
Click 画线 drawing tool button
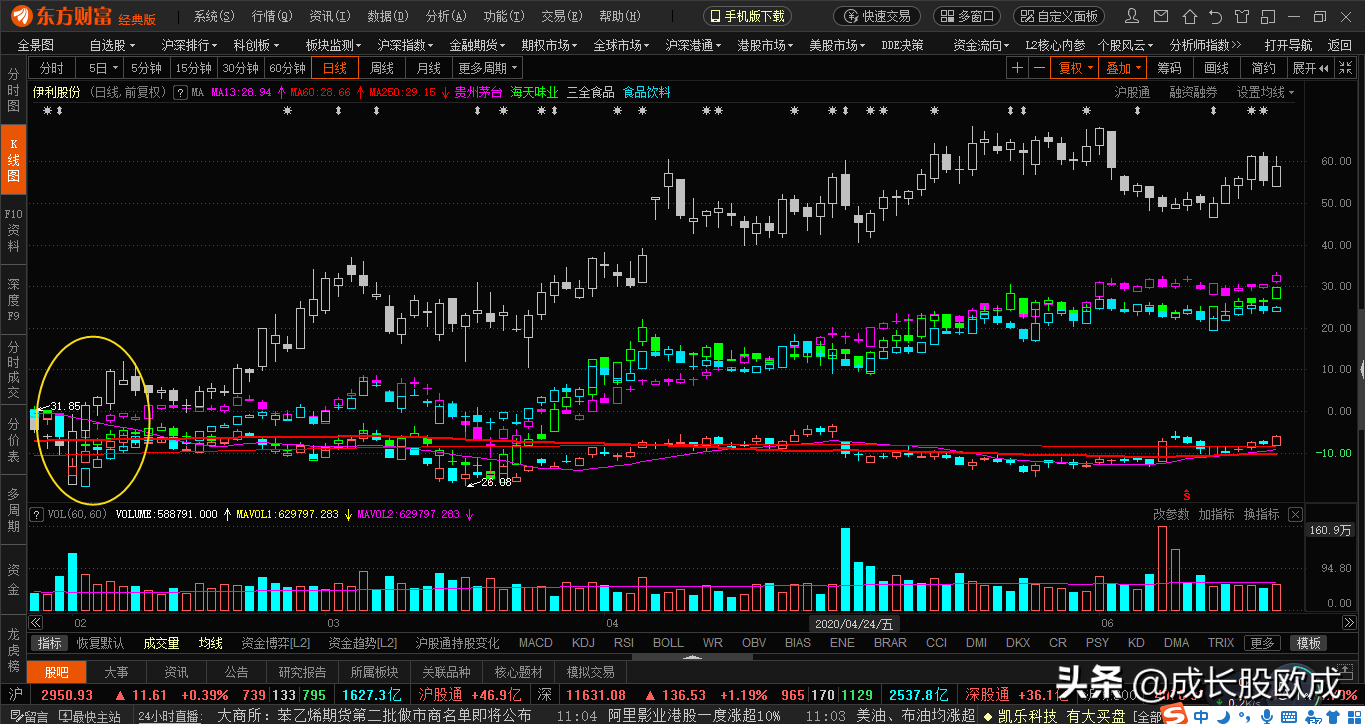(1216, 68)
